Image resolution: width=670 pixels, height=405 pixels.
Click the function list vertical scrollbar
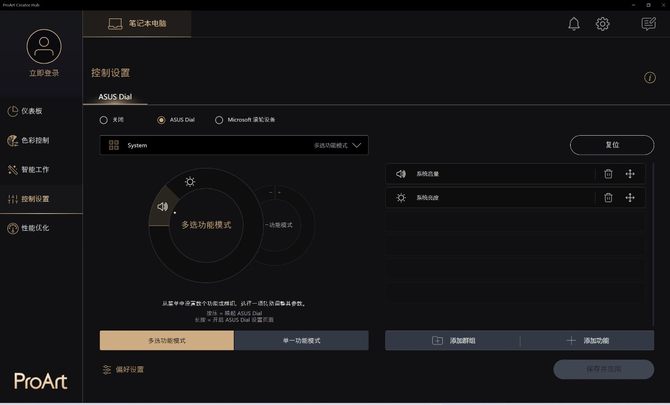point(652,244)
